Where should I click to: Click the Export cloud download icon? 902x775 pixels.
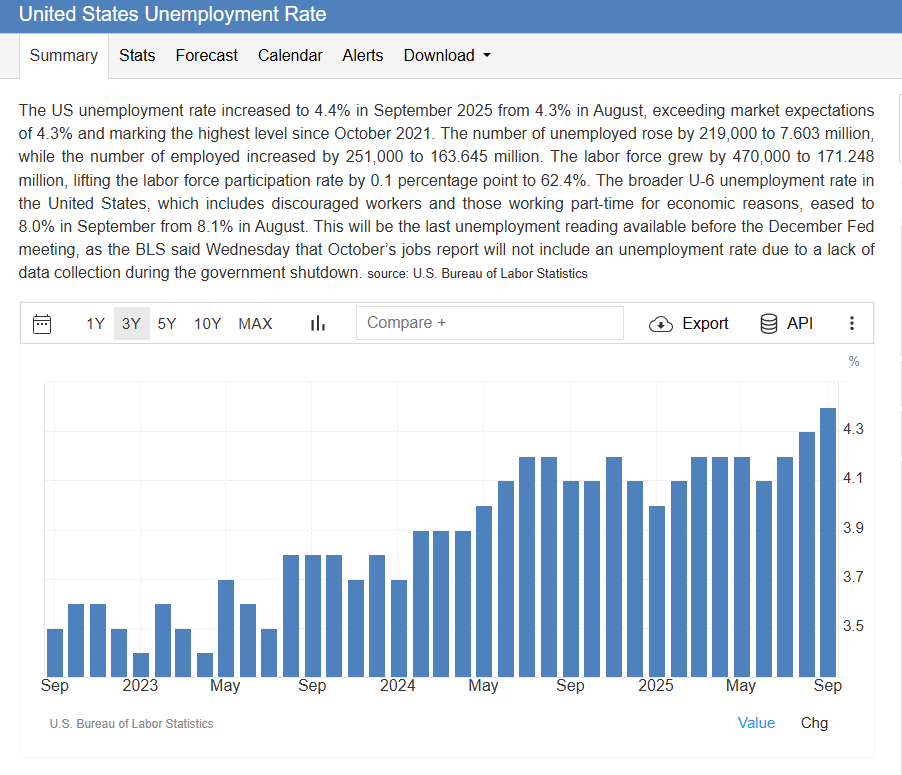(661, 324)
